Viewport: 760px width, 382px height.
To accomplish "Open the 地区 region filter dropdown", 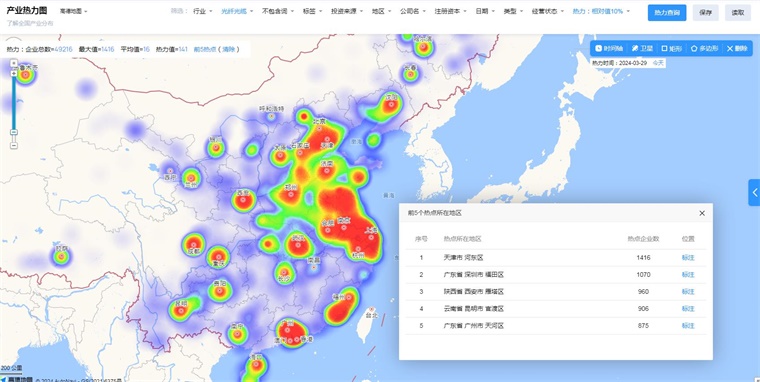I will (381, 11).
